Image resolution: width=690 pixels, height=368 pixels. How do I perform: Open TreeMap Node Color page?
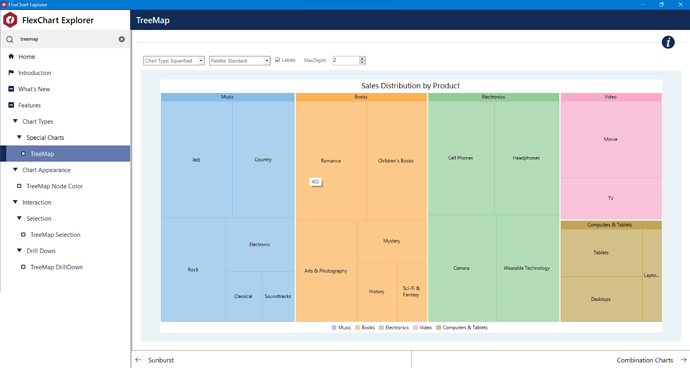pyautogui.click(x=55, y=186)
